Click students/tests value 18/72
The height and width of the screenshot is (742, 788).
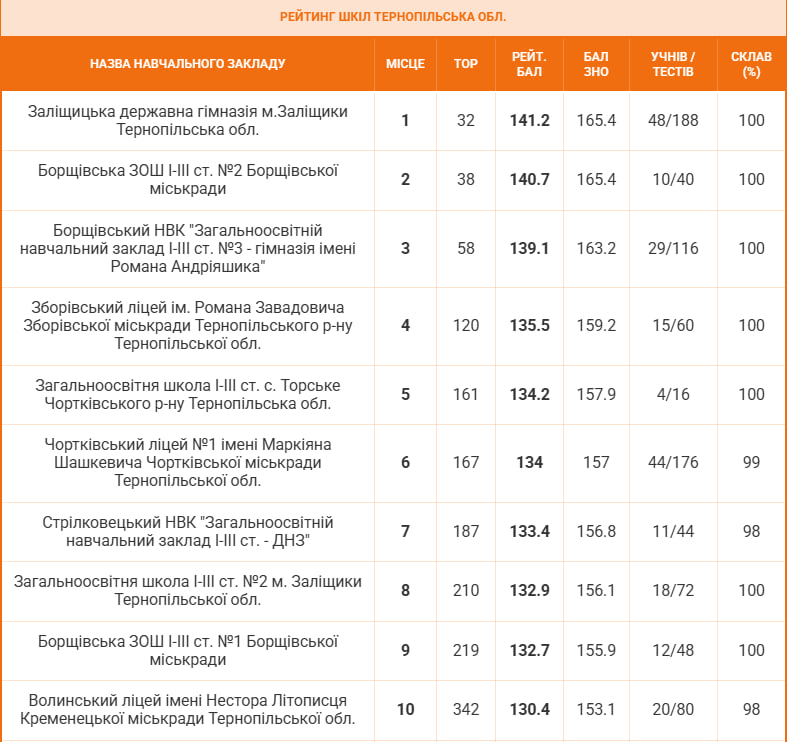click(x=673, y=591)
